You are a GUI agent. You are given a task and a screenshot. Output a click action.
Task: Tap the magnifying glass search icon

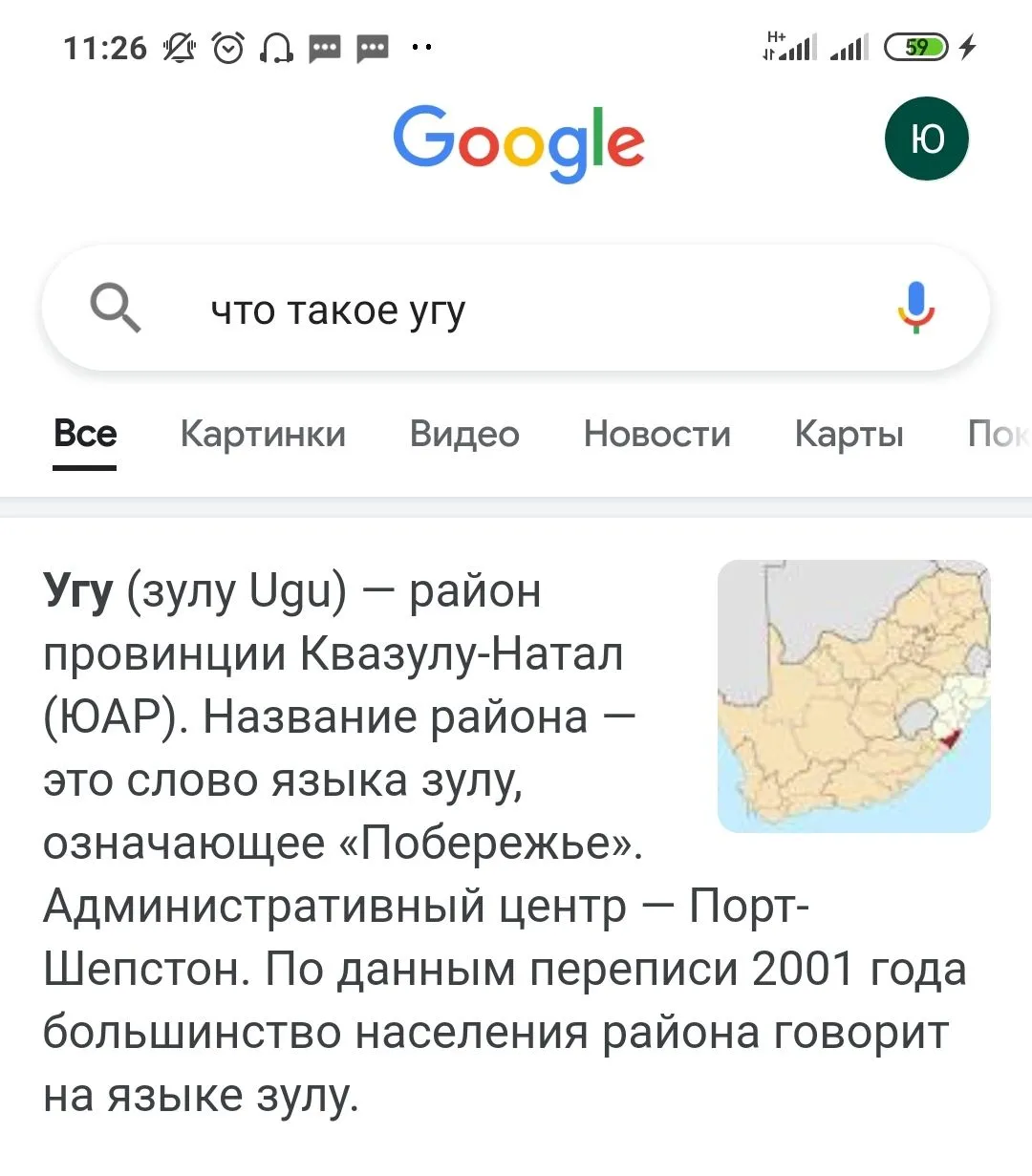tap(116, 309)
